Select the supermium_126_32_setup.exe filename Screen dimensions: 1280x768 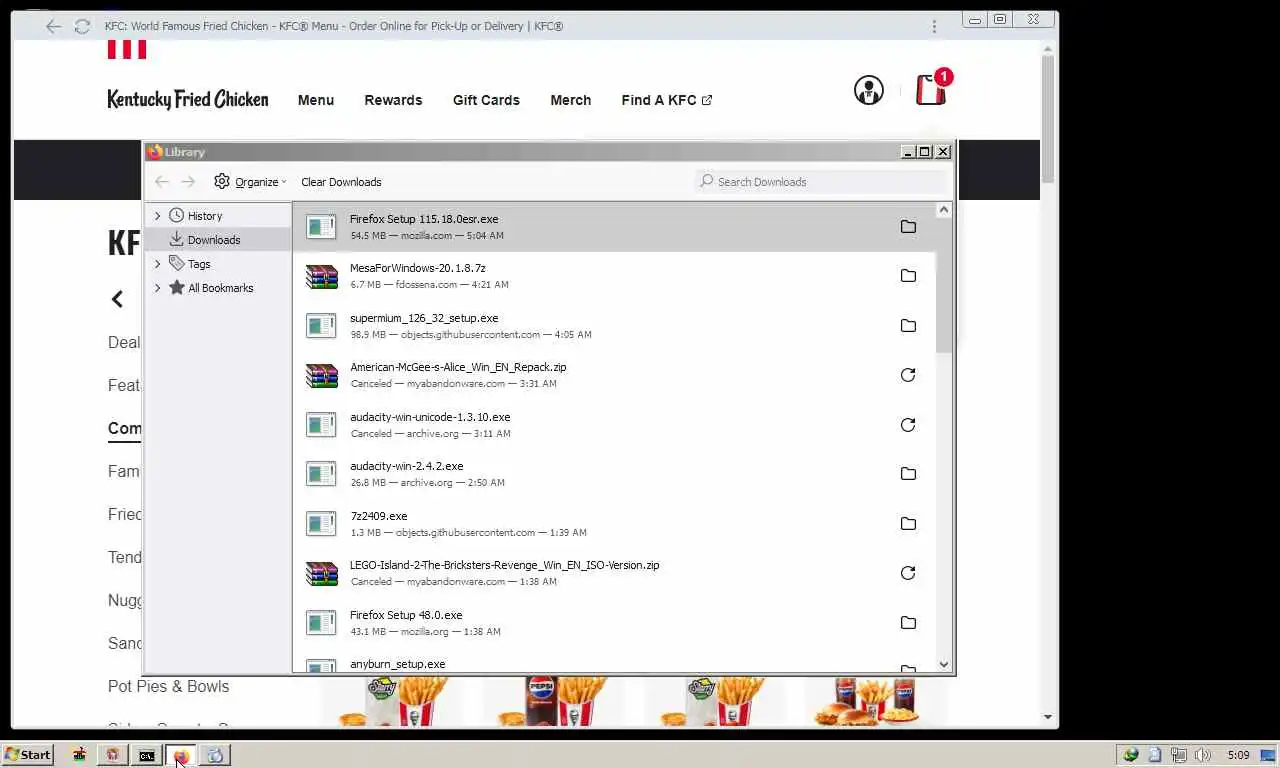pos(424,318)
